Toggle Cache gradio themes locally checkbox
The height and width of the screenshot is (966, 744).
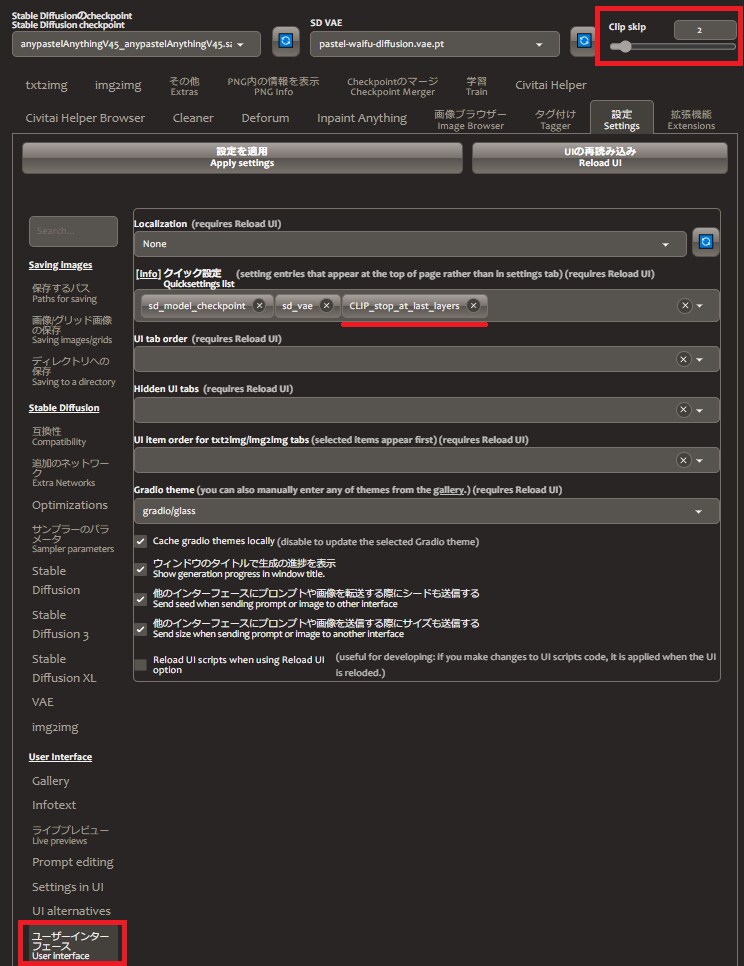141,541
